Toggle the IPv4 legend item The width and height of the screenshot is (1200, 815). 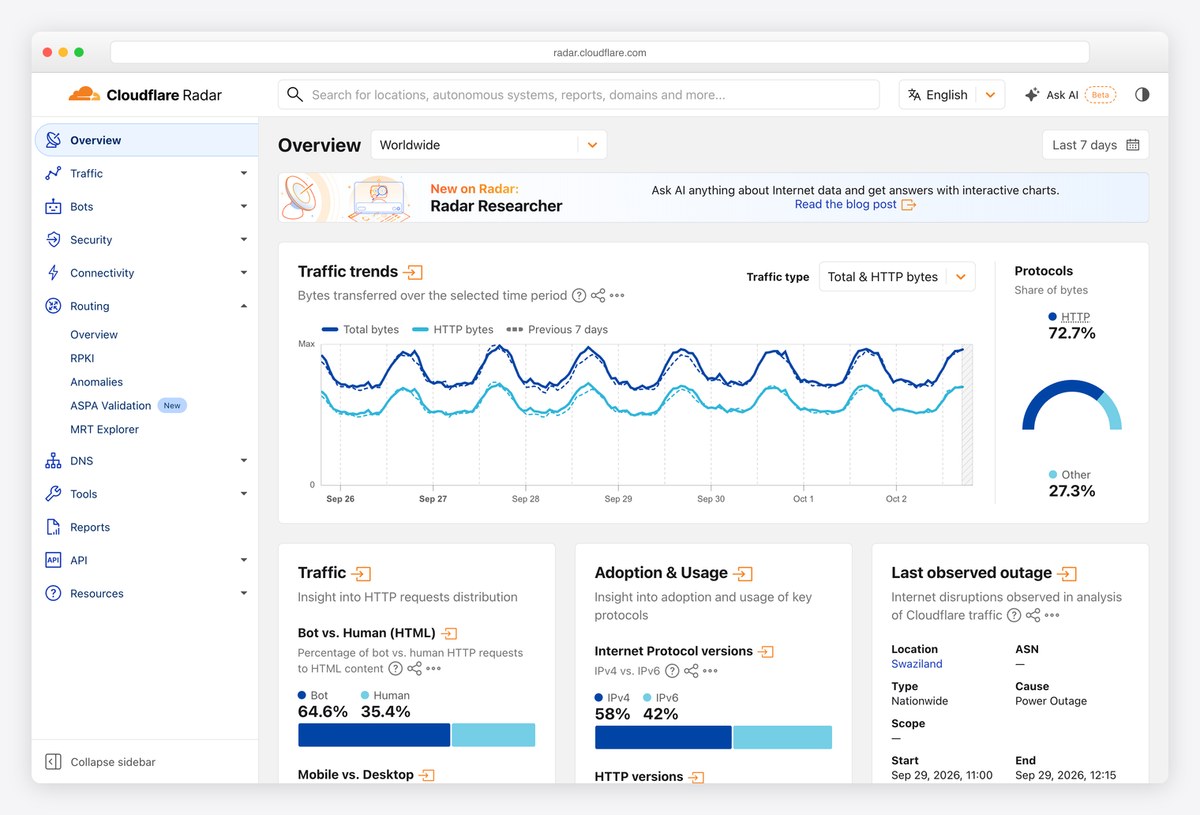(x=612, y=698)
